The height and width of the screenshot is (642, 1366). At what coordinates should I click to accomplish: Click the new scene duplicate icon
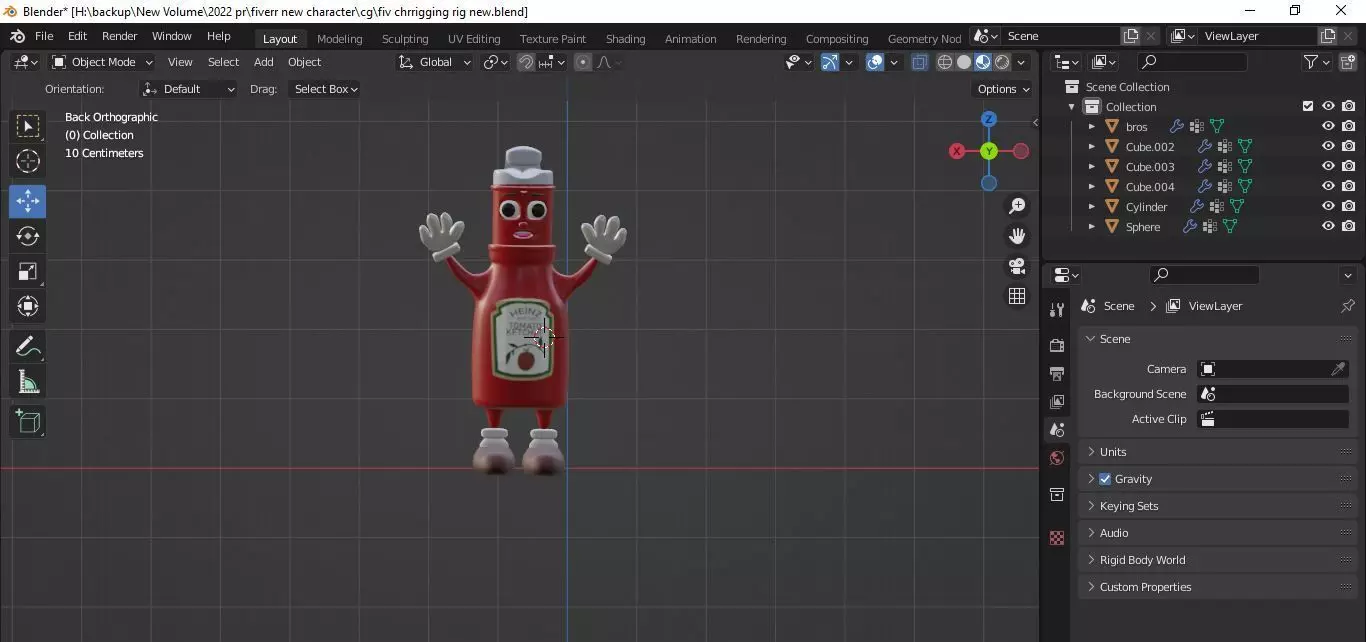pyautogui.click(x=1131, y=36)
